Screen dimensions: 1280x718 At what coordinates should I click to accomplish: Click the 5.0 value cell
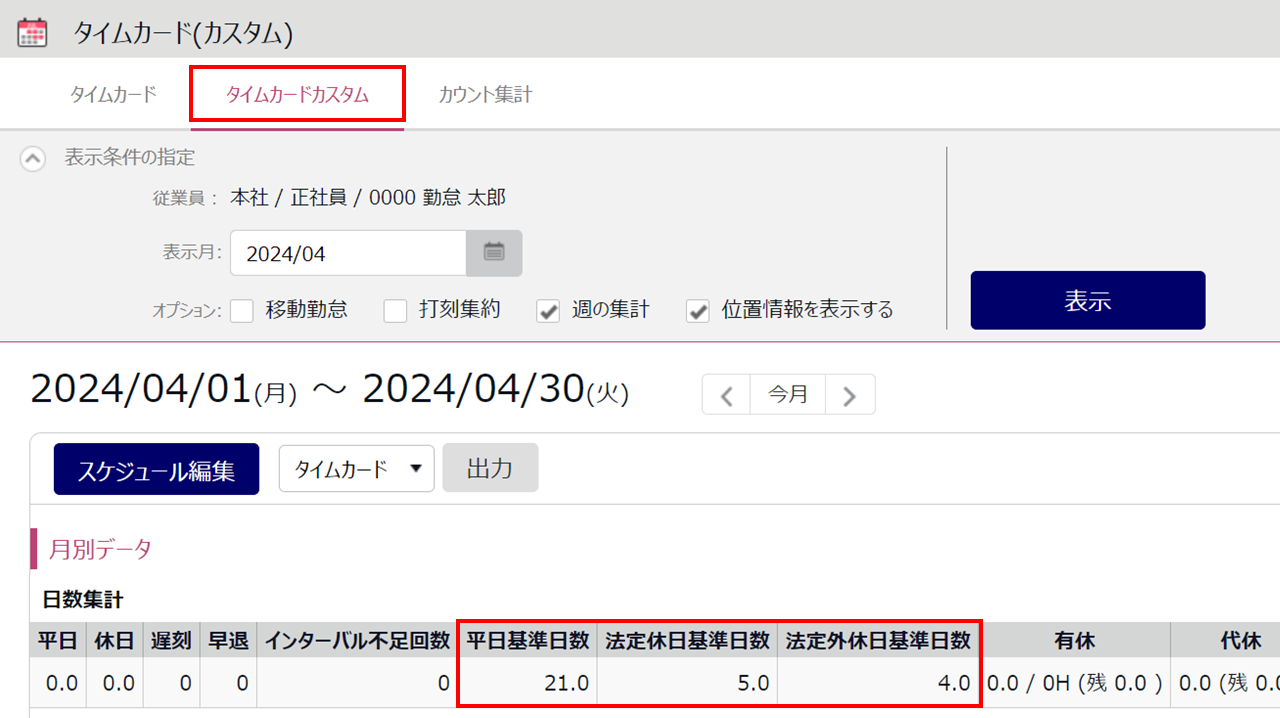(x=687, y=683)
